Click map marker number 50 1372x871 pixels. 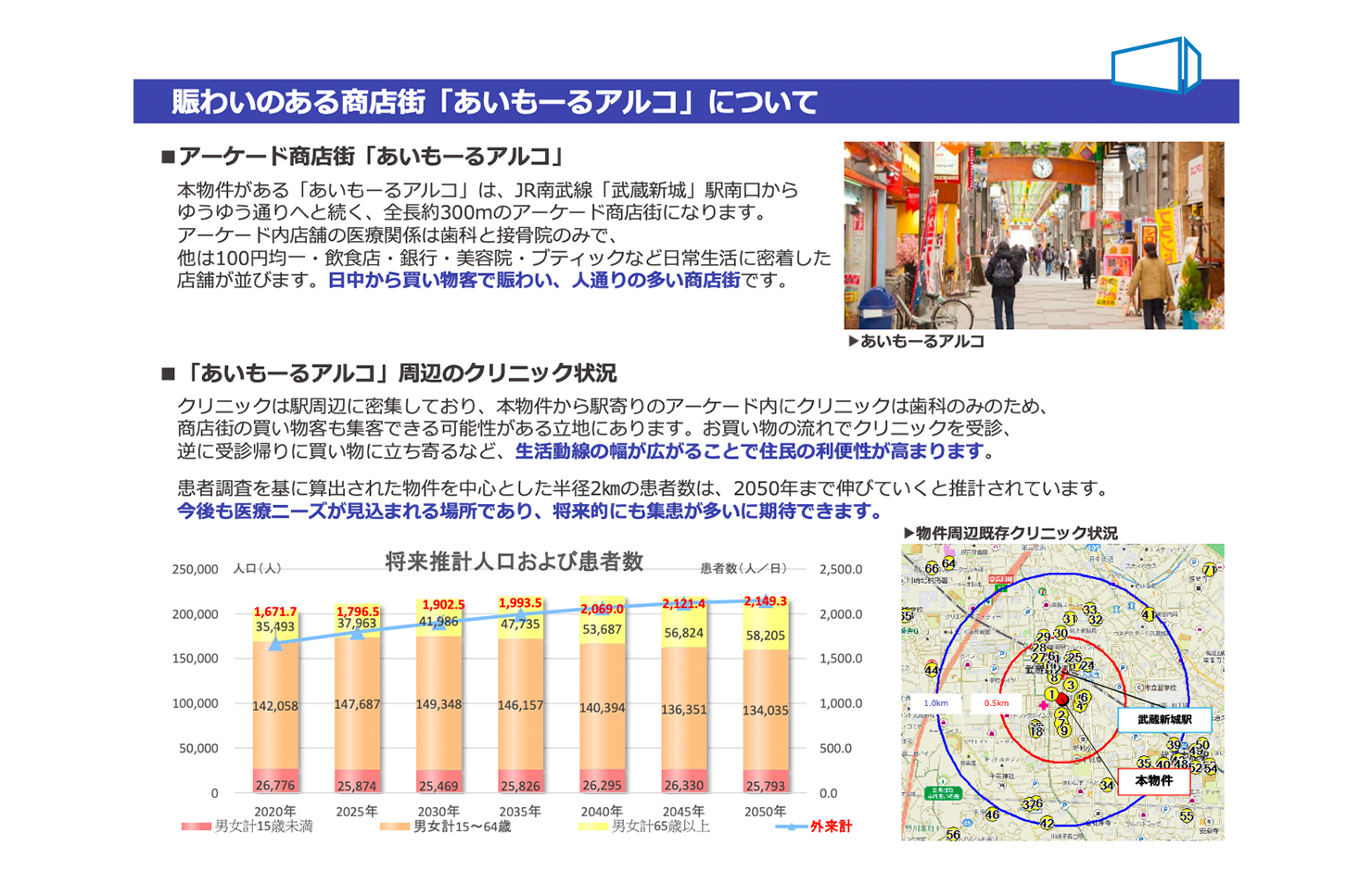(x=1202, y=744)
